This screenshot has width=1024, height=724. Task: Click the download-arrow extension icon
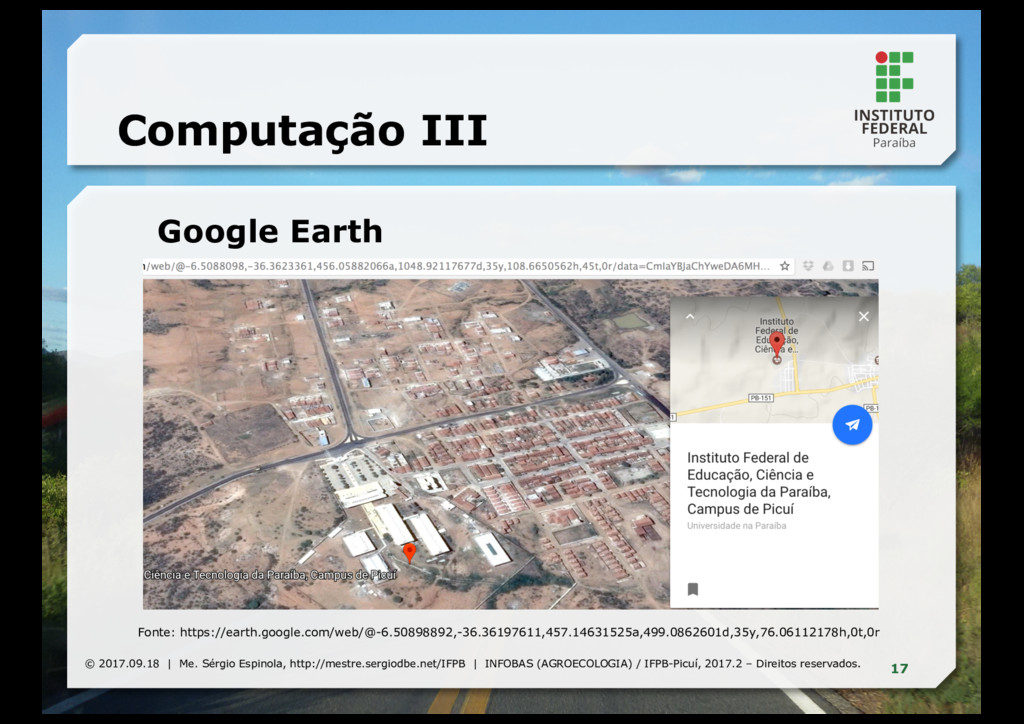(848, 266)
